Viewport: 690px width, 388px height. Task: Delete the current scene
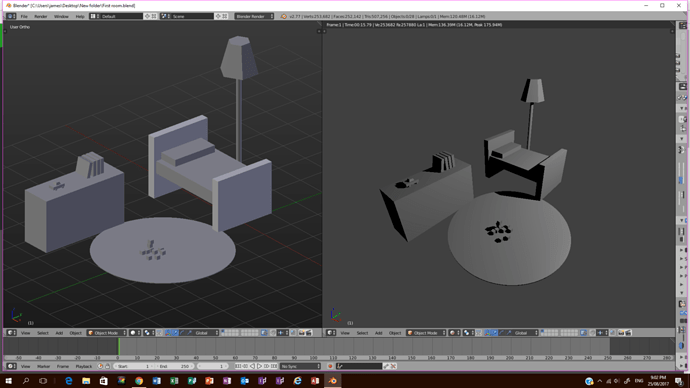(x=225, y=16)
